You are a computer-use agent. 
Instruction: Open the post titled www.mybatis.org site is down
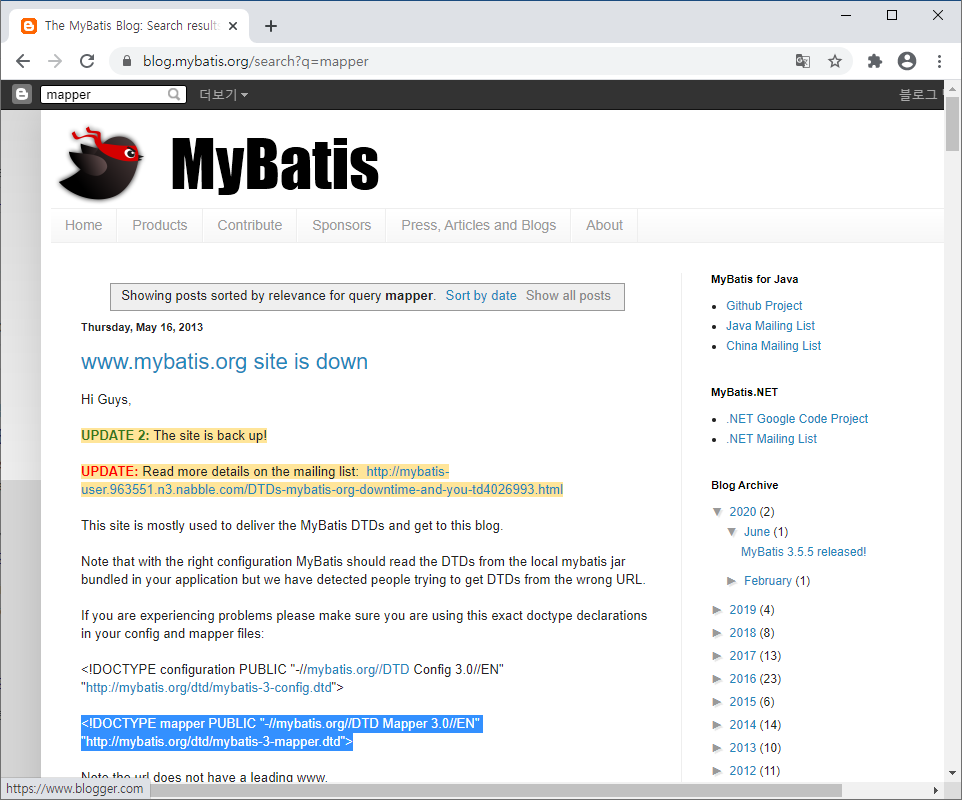click(225, 361)
